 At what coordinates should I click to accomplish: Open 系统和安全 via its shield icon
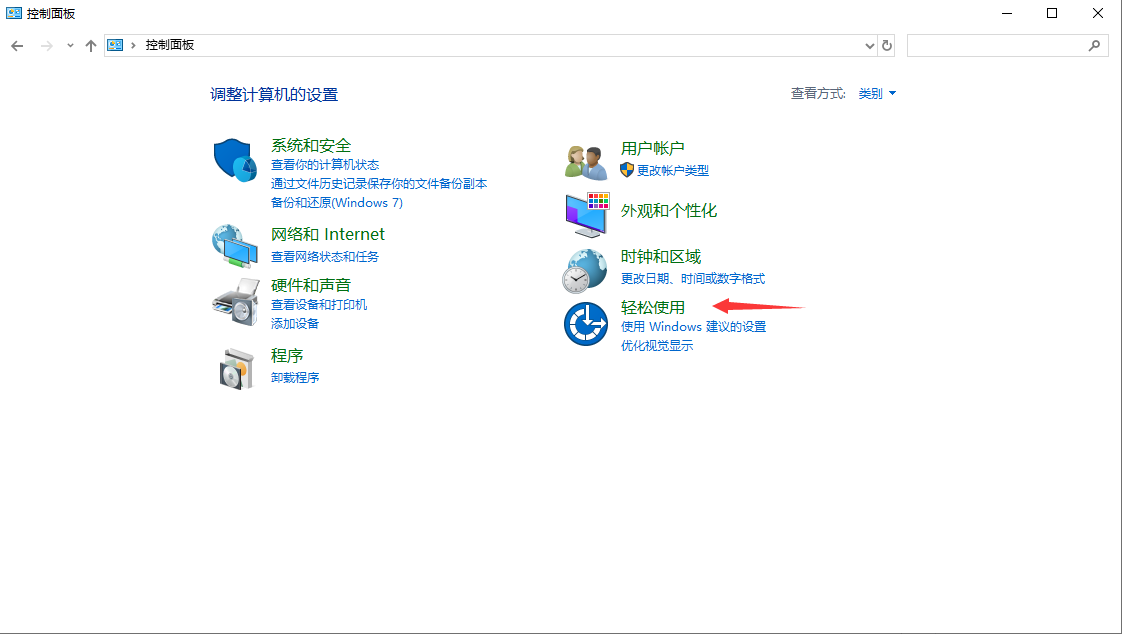point(234,160)
